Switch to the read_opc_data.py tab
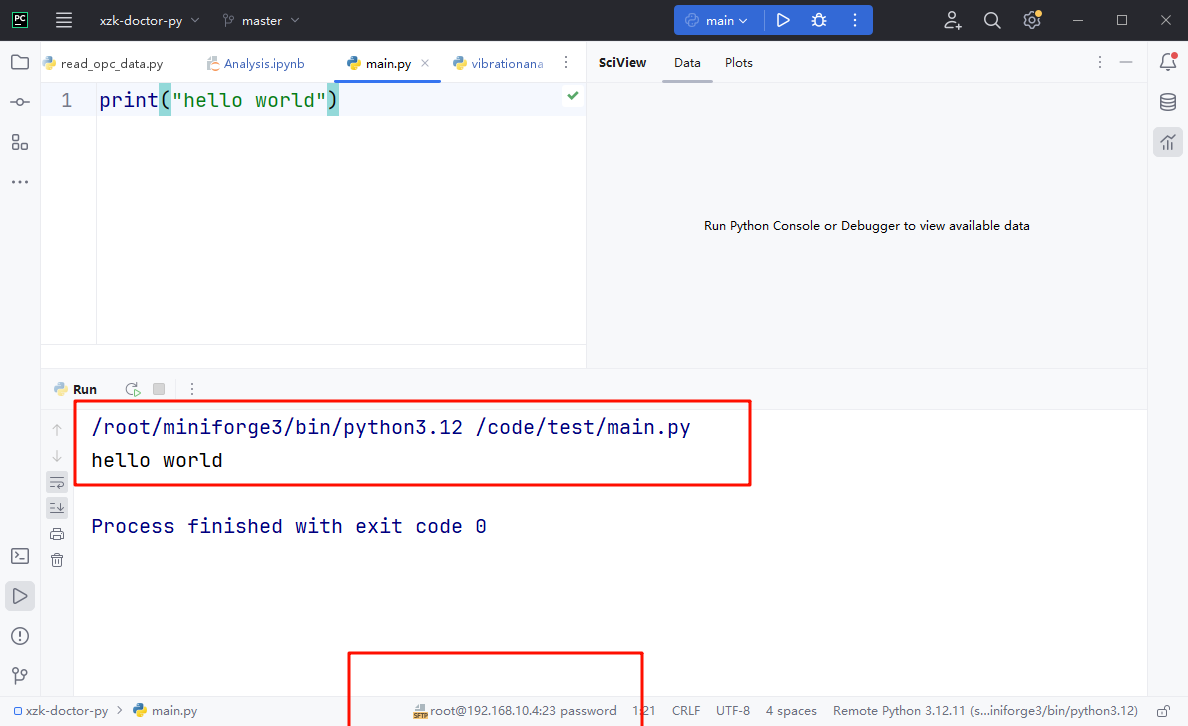The height and width of the screenshot is (726, 1188). point(111,64)
